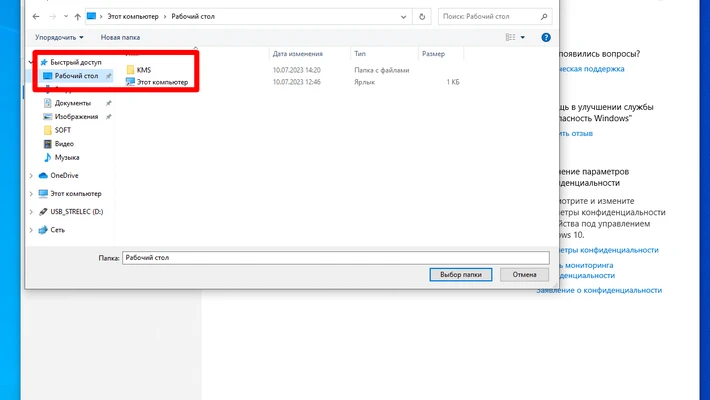Click the Папка name input field
Viewport: 710px width, 400px height.
[x=335, y=257]
